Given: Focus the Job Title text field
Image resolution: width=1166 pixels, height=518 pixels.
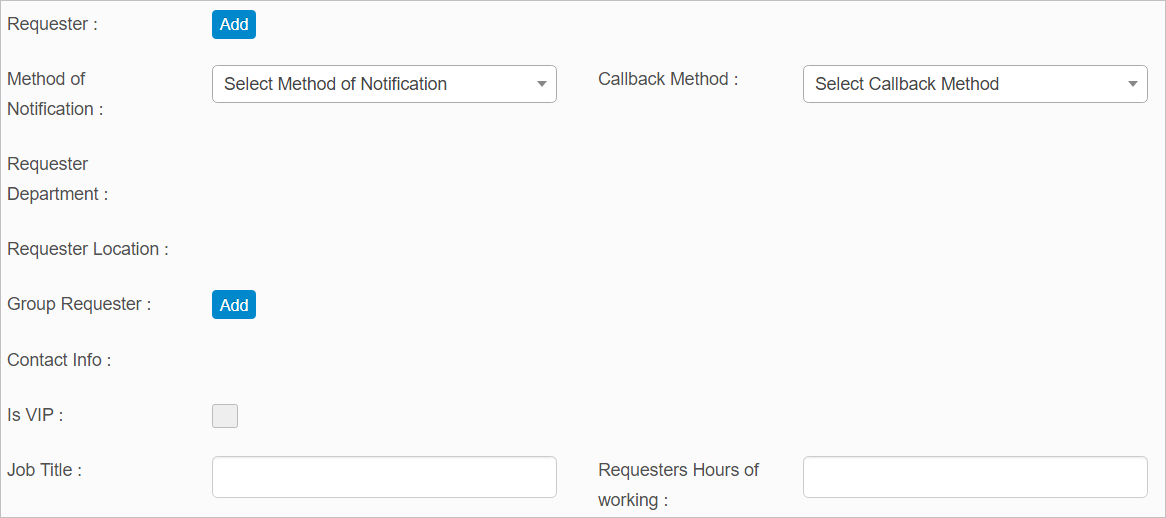Looking at the screenshot, I should [x=384, y=477].
